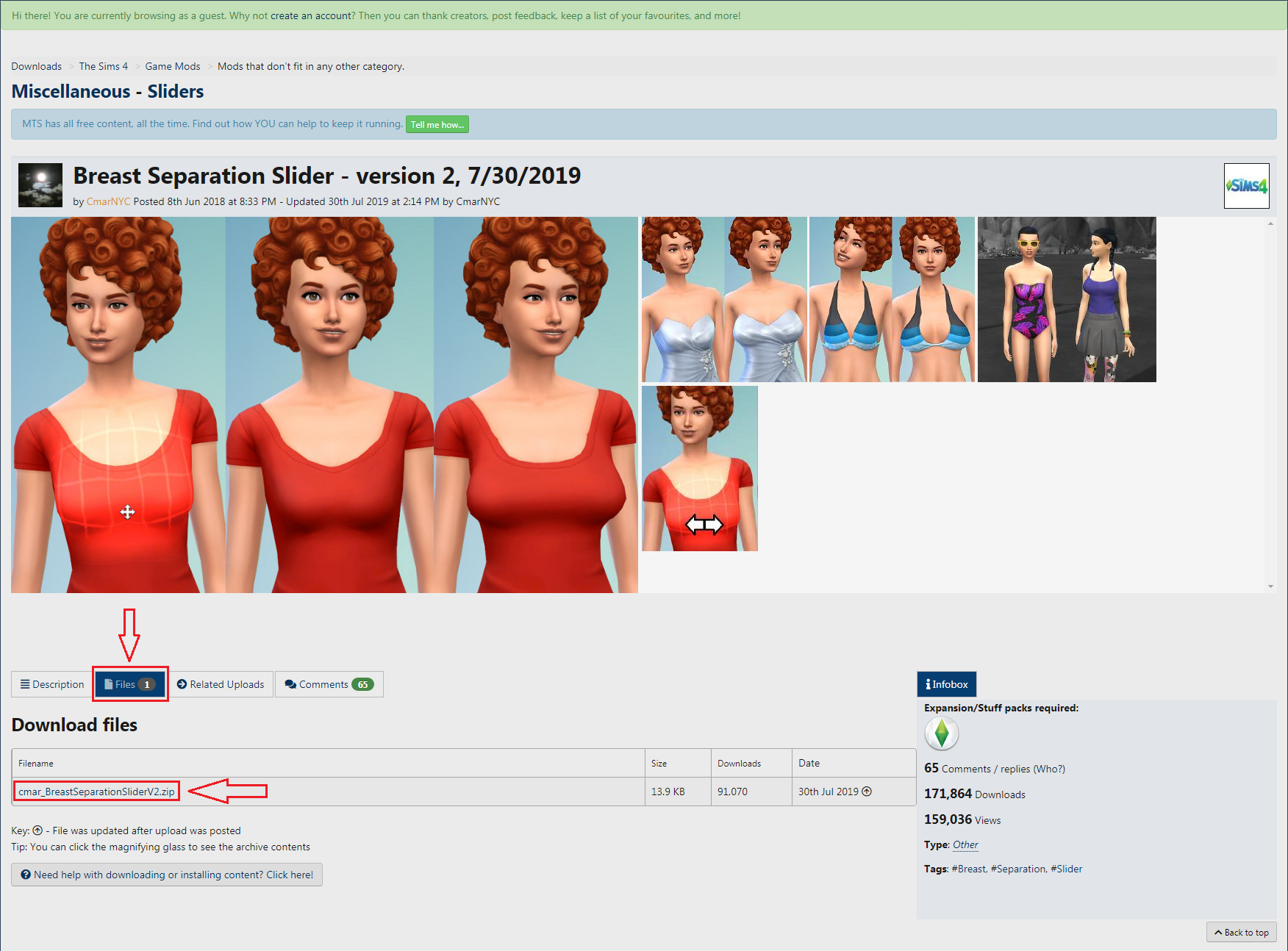Open the two sims on beach thumbnail
The width and height of the screenshot is (1288, 951).
click(1067, 299)
